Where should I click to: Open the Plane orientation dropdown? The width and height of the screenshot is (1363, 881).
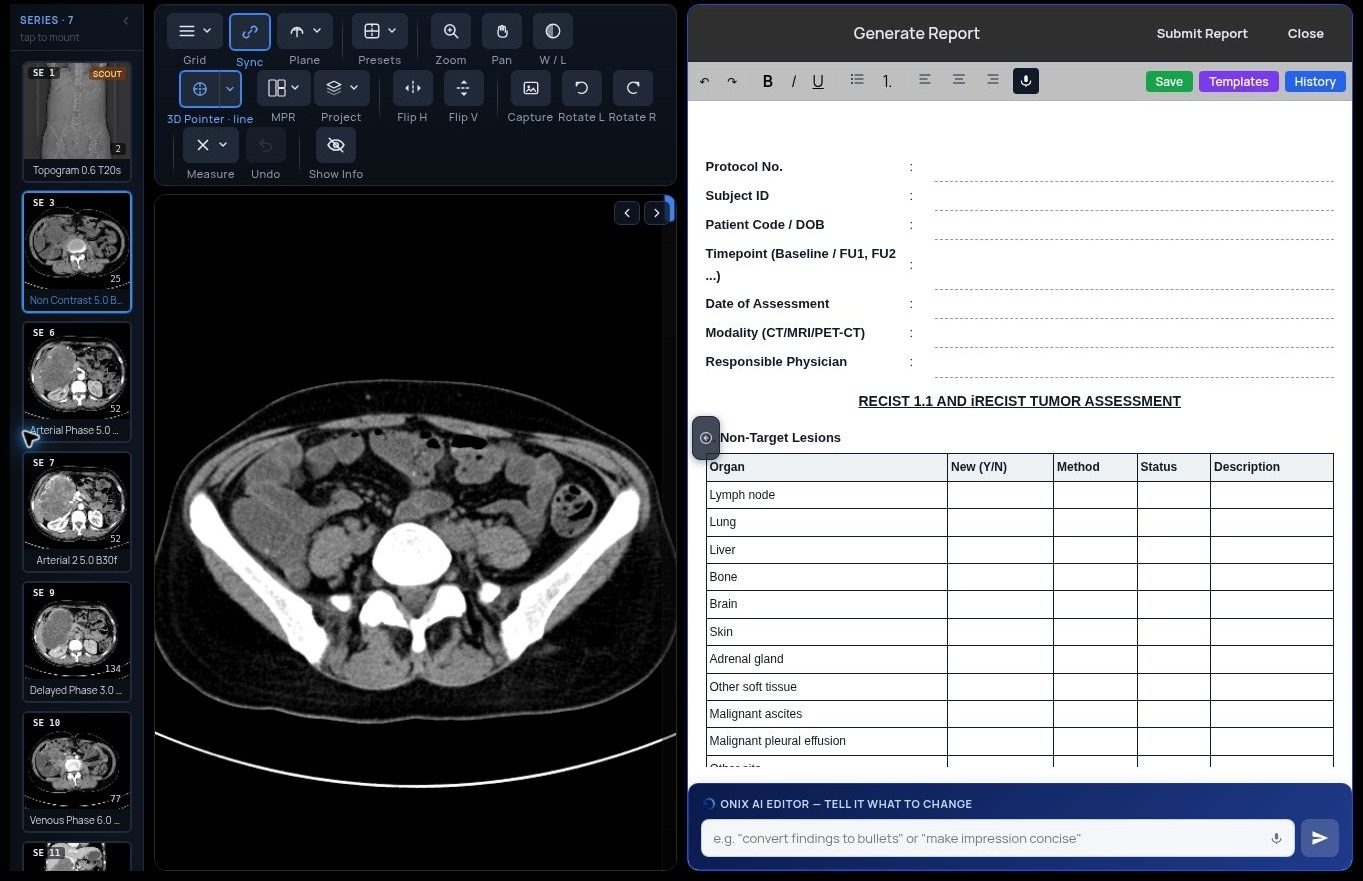coord(305,32)
